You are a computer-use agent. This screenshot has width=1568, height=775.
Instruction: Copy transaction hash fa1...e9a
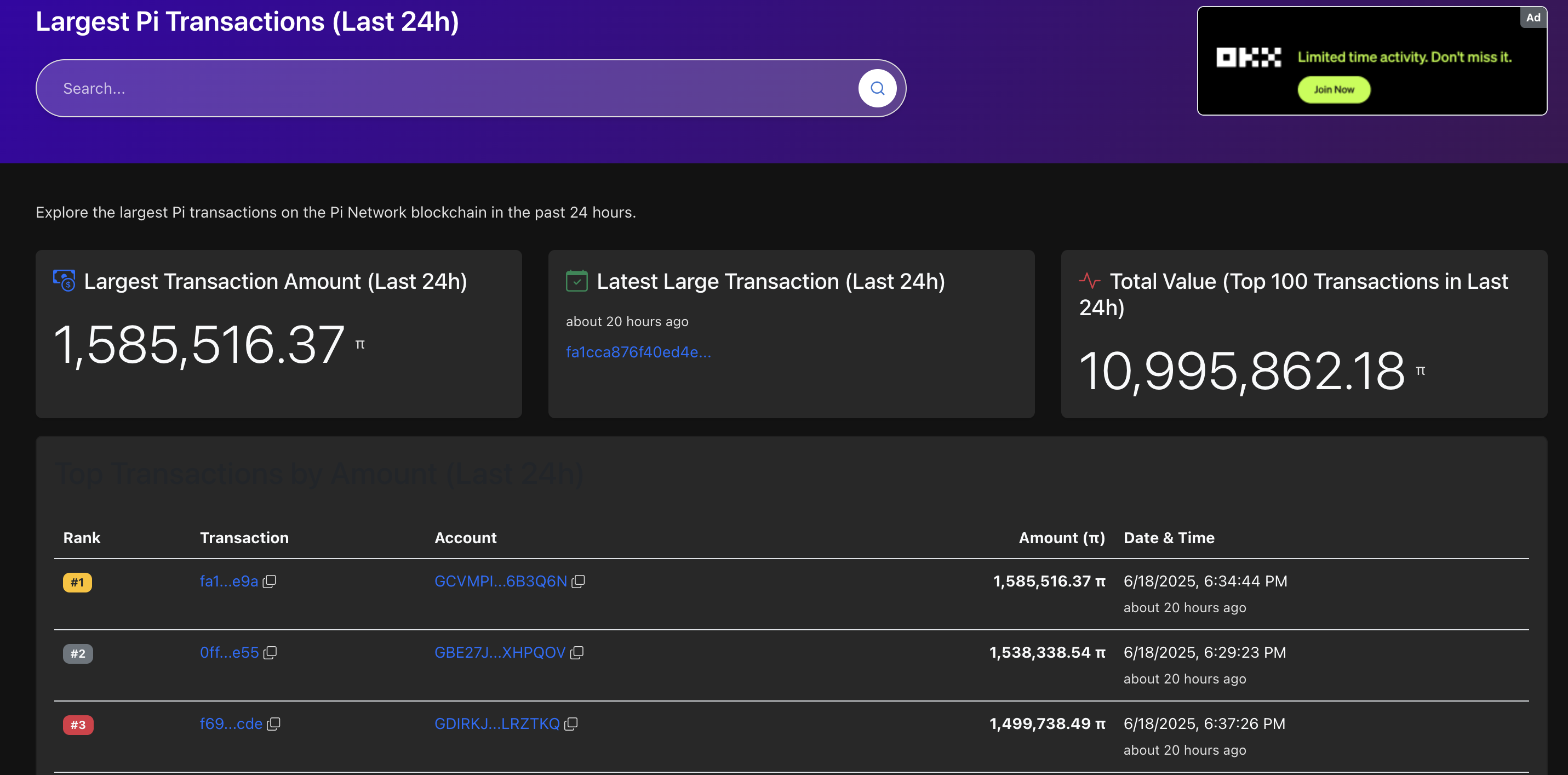[269, 582]
